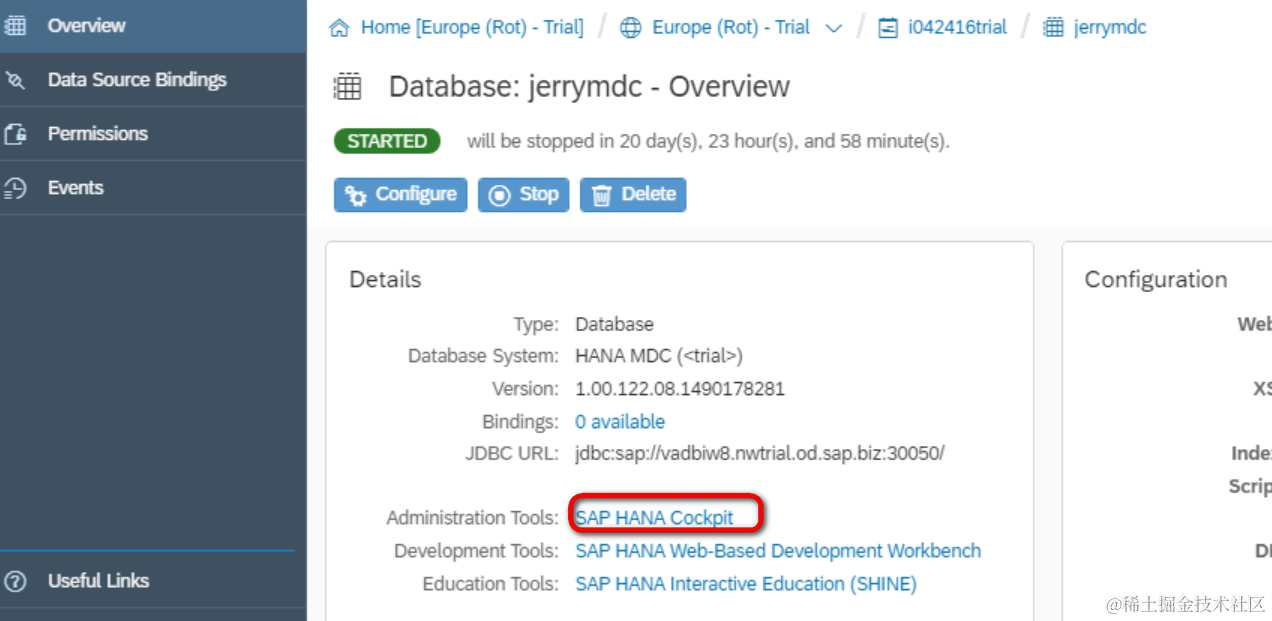This screenshot has width=1272, height=621.
Task: Open SAP HANA Interactive Education (SHINE) link
Action: [746, 584]
